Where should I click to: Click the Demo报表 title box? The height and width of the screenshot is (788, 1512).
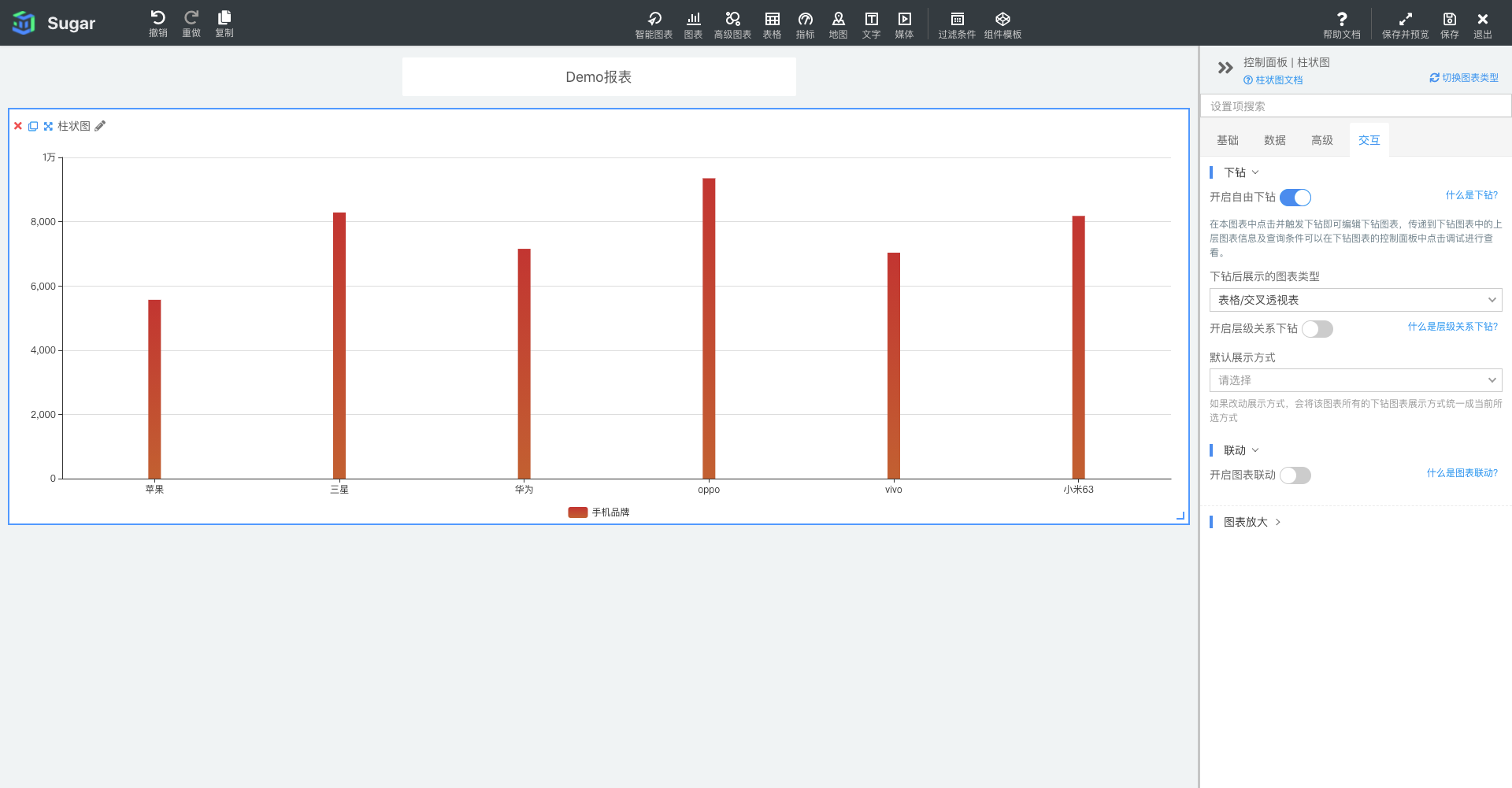598,77
